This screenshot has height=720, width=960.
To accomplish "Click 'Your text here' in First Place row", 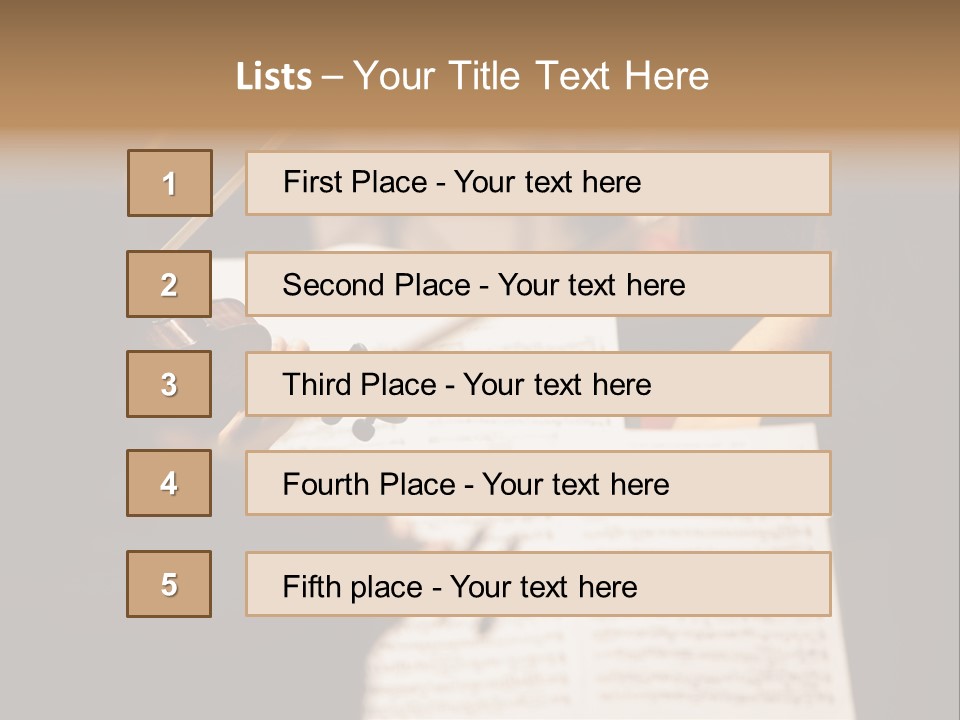I will click(x=547, y=182).
